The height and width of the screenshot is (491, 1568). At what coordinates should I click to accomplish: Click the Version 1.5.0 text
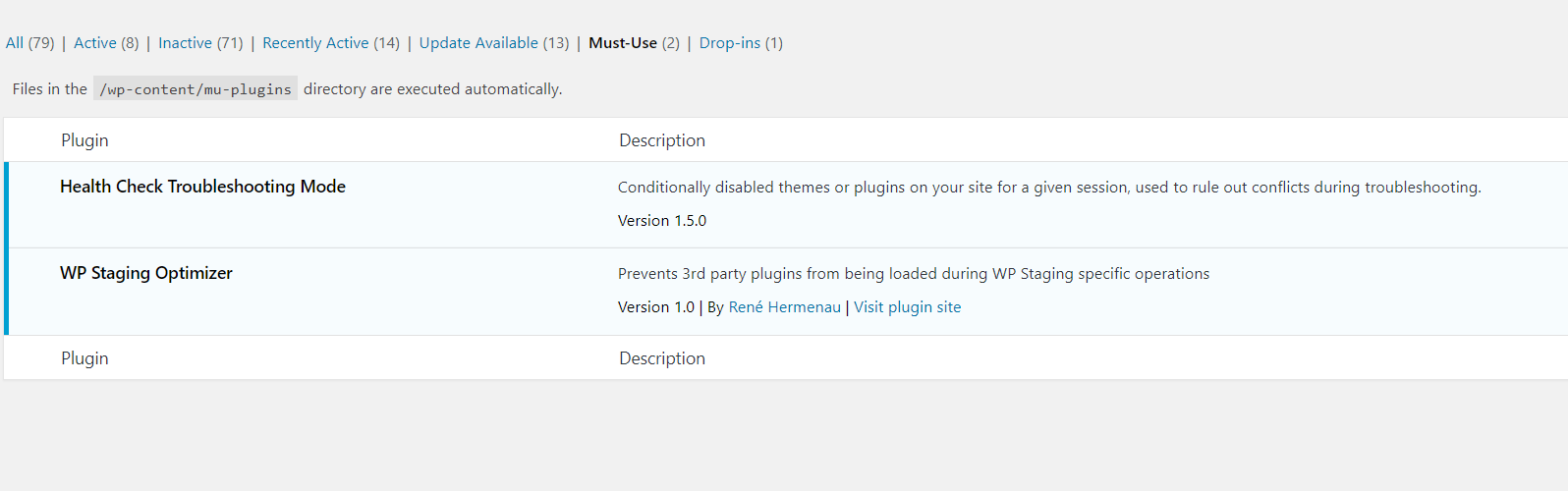pyautogui.click(x=662, y=221)
